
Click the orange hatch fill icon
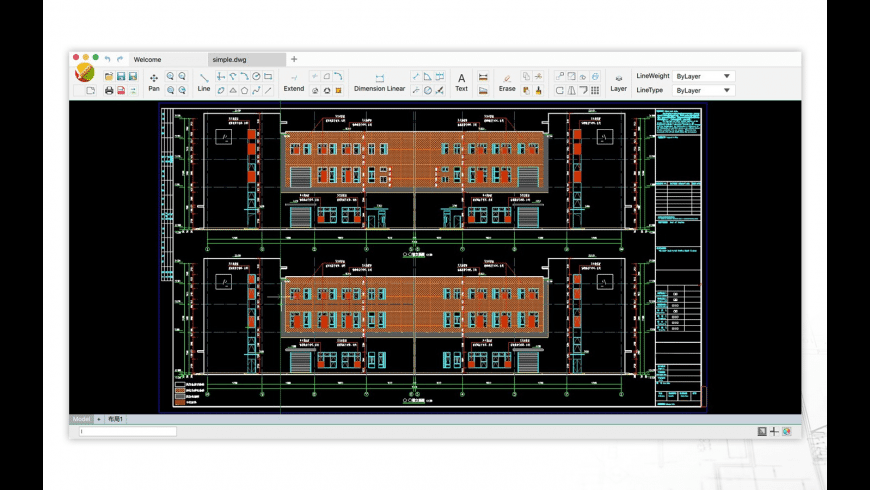coord(338,90)
